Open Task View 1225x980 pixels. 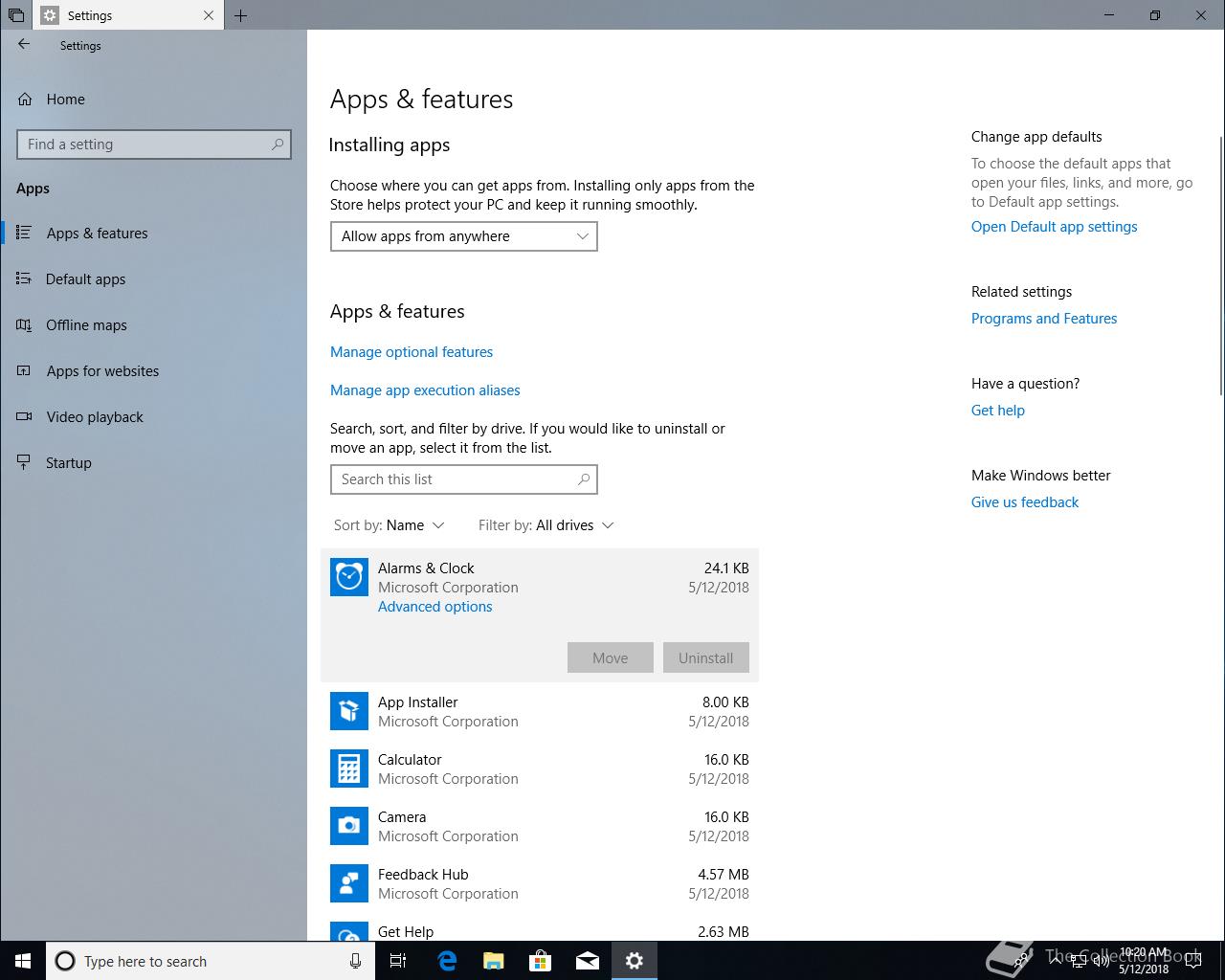point(398,961)
